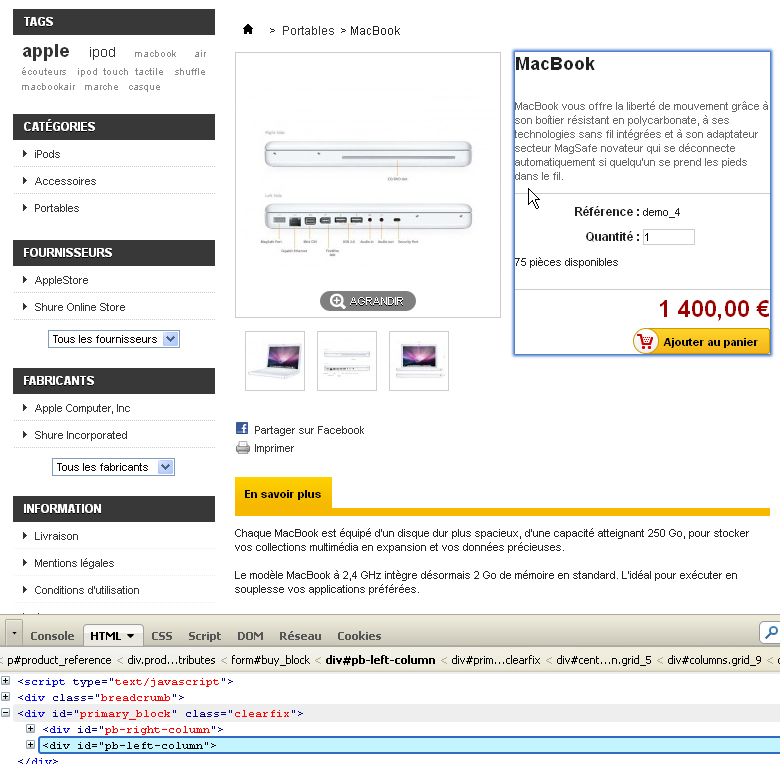Expand the script text/javascript node
This screenshot has width=780, height=764.
click(5, 680)
